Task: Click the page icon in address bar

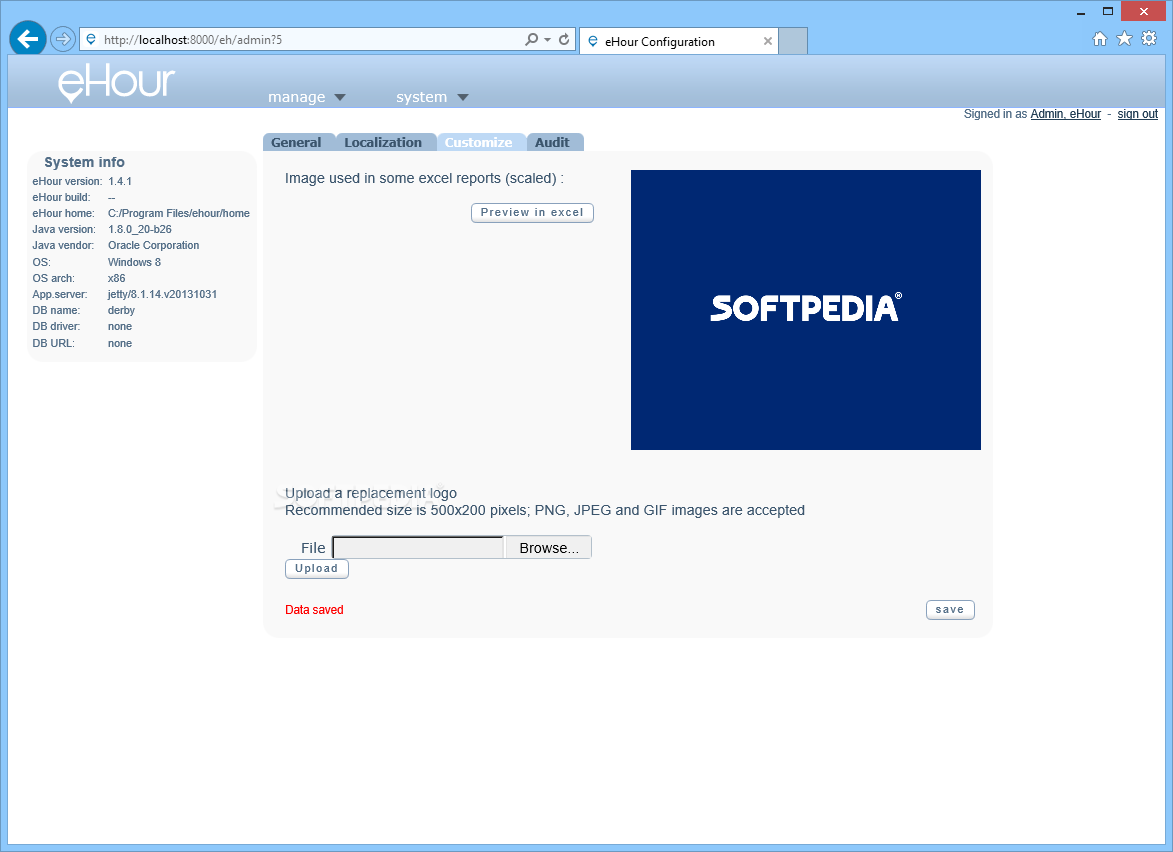Action: pyautogui.click(x=91, y=39)
